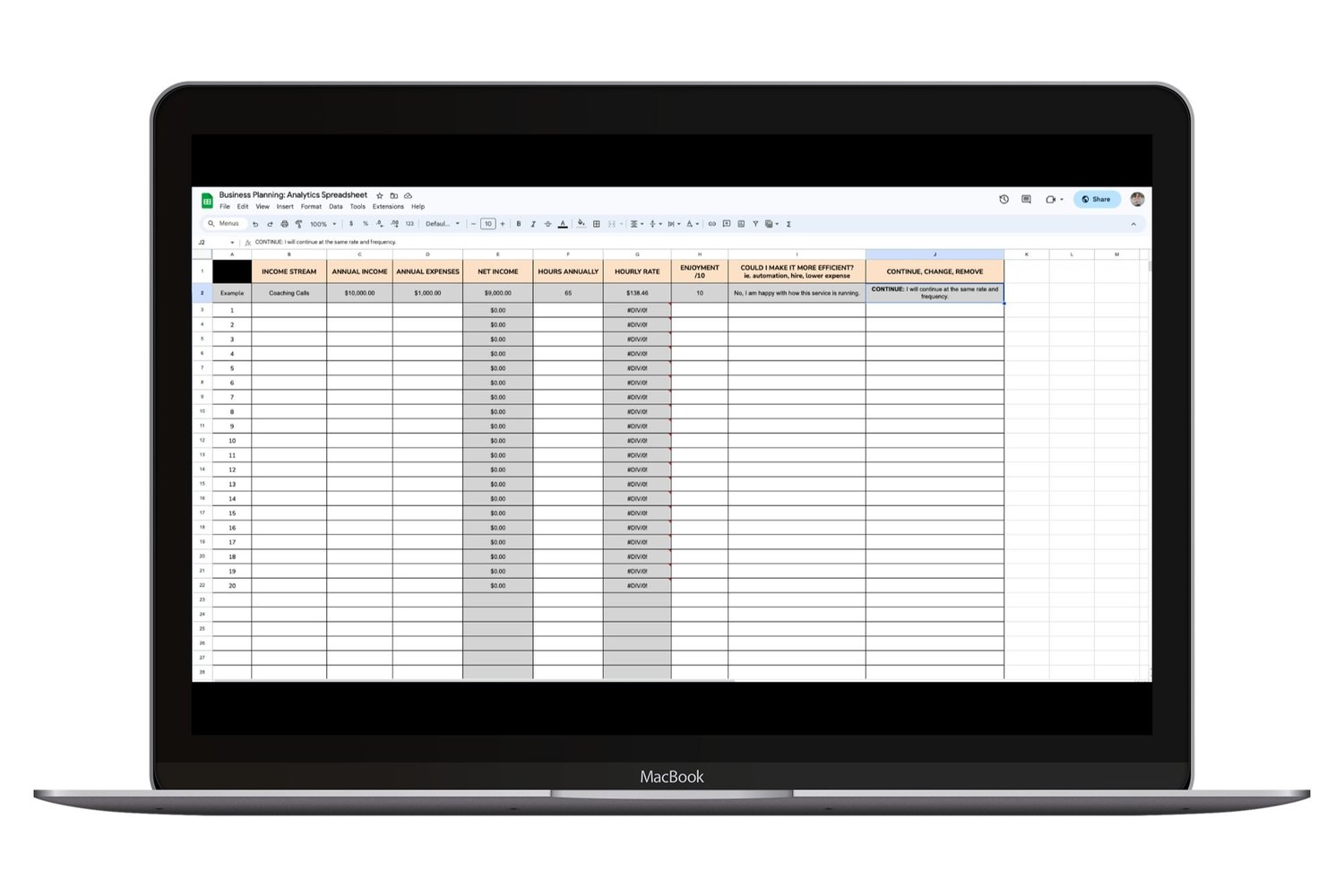The image size is (1344, 896).
Task: Toggle bold formatting
Action: pos(518,224)
